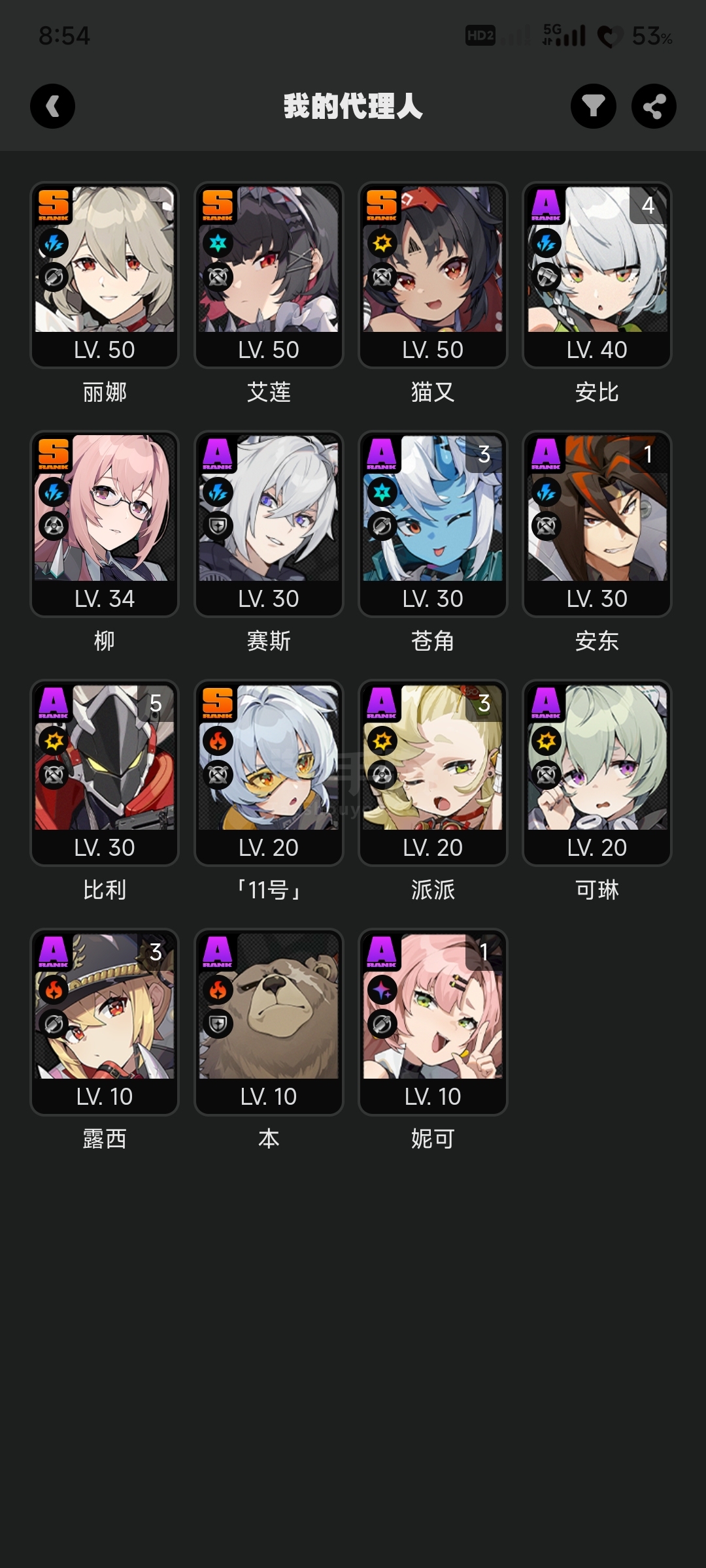Click the A-rank badge on 赛斯's card

coord(218,454)
